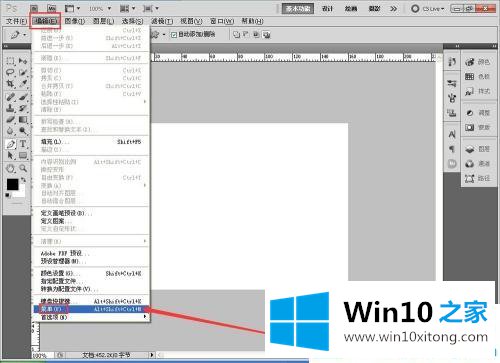
Task: Select the Gradient tool
Action: [23, 119]
